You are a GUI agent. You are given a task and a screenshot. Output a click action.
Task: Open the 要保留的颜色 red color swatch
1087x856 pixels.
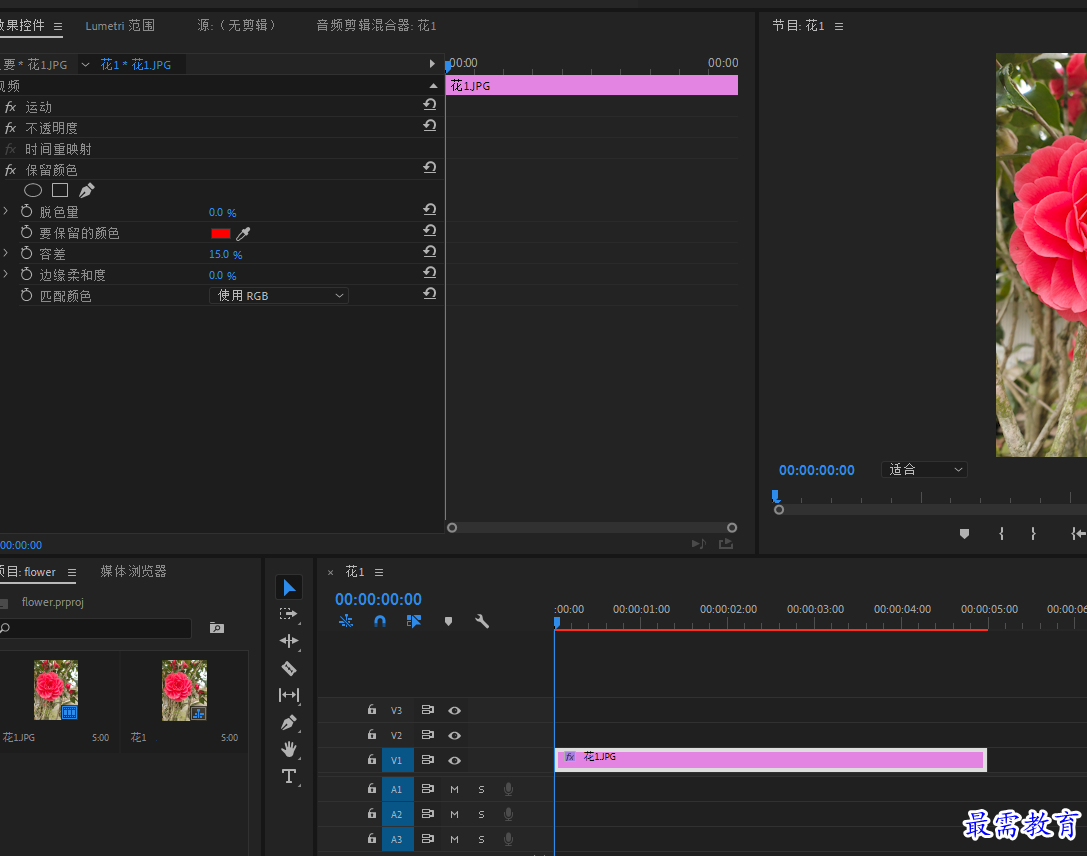click(220, 234)
